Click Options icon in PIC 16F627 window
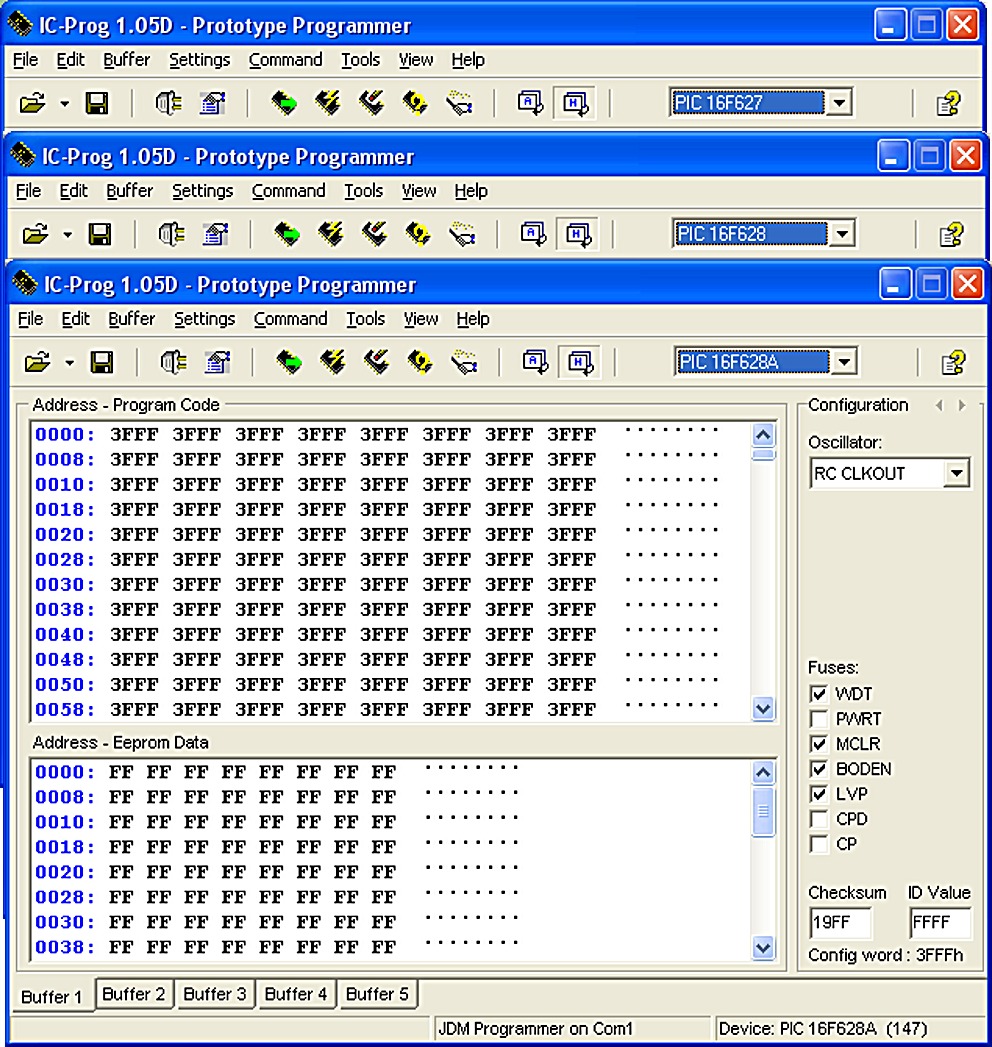The height and width of the screenshot is (1047, 992). click(213, 103)
